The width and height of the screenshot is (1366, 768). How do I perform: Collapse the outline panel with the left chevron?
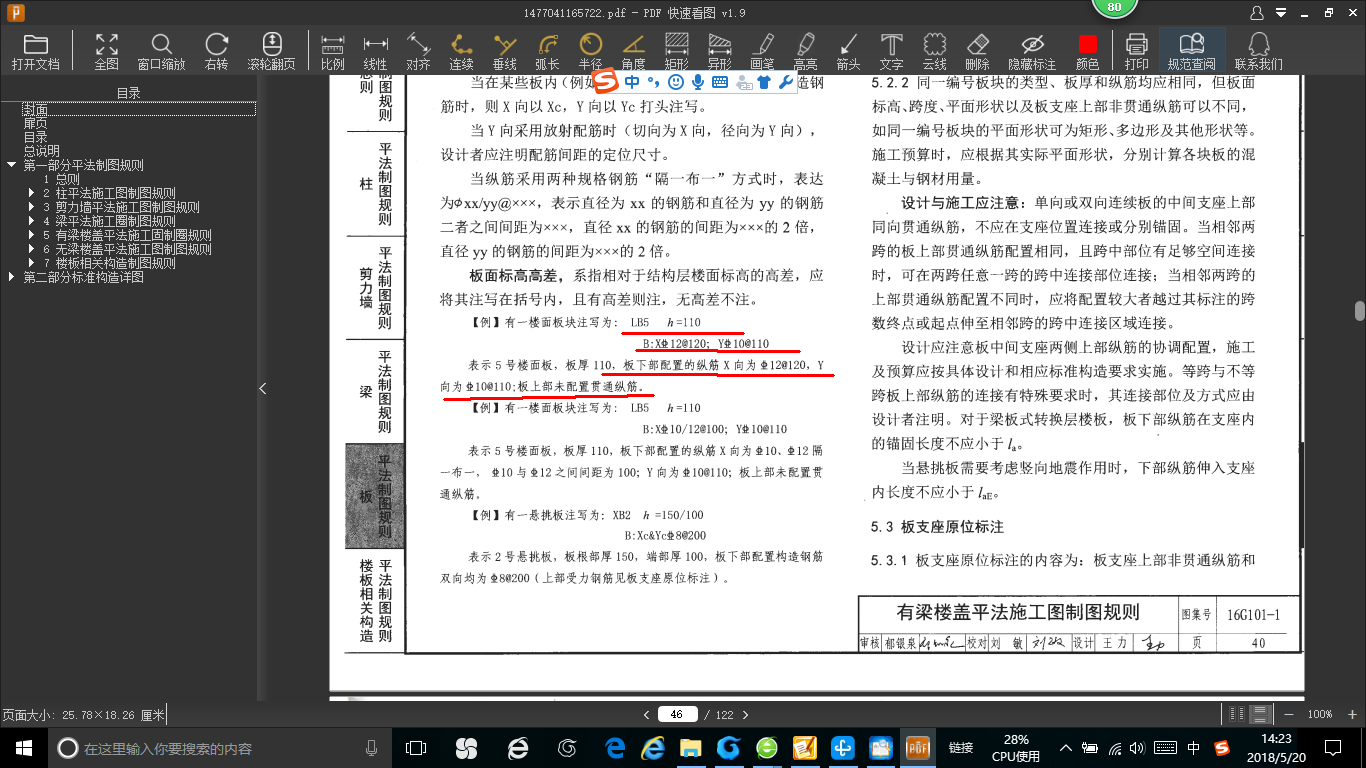263,388
